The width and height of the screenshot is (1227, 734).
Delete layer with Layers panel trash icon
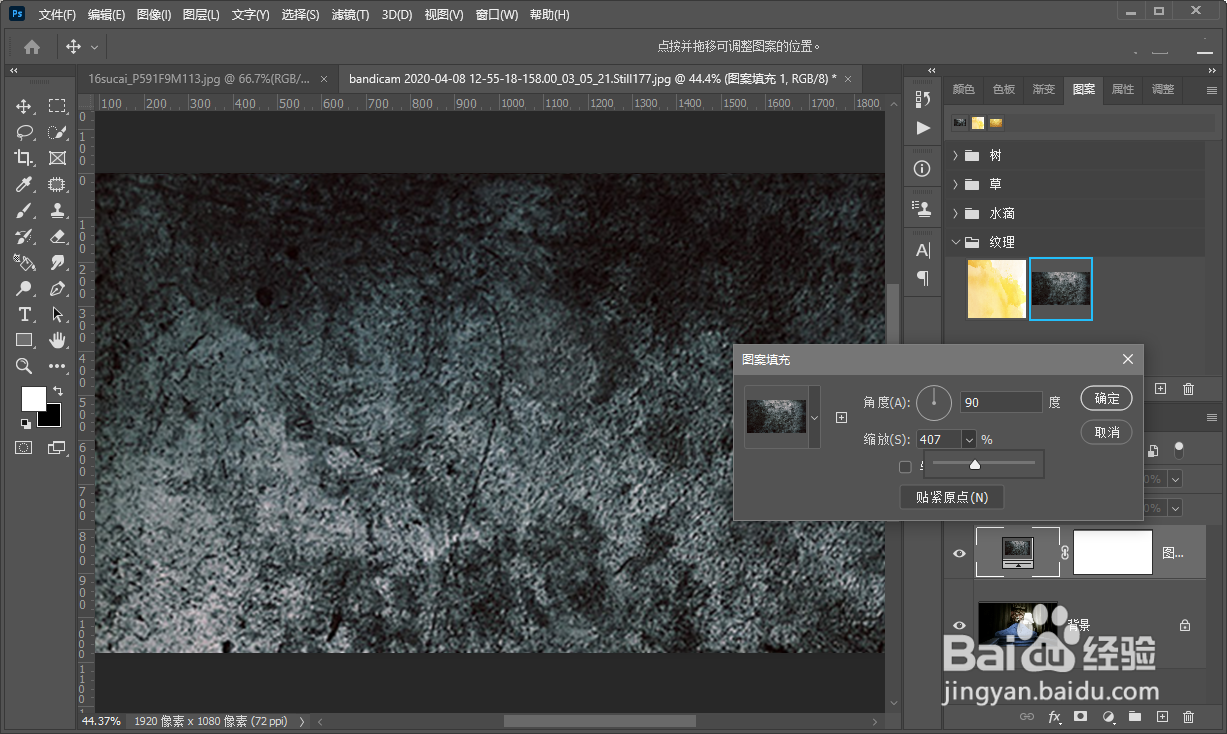1188,717
